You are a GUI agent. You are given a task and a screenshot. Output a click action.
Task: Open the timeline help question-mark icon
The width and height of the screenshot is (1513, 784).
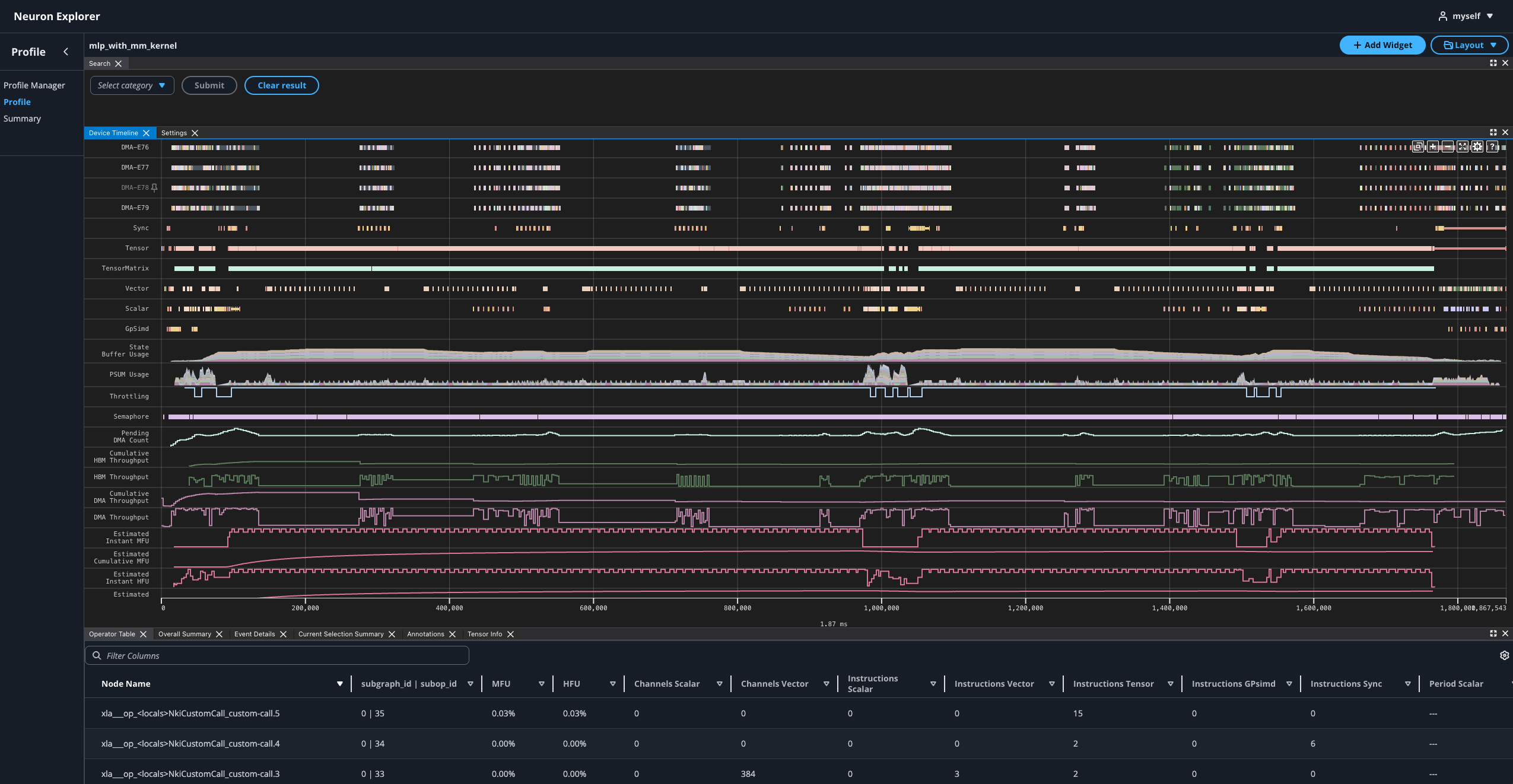point(1492,146)
